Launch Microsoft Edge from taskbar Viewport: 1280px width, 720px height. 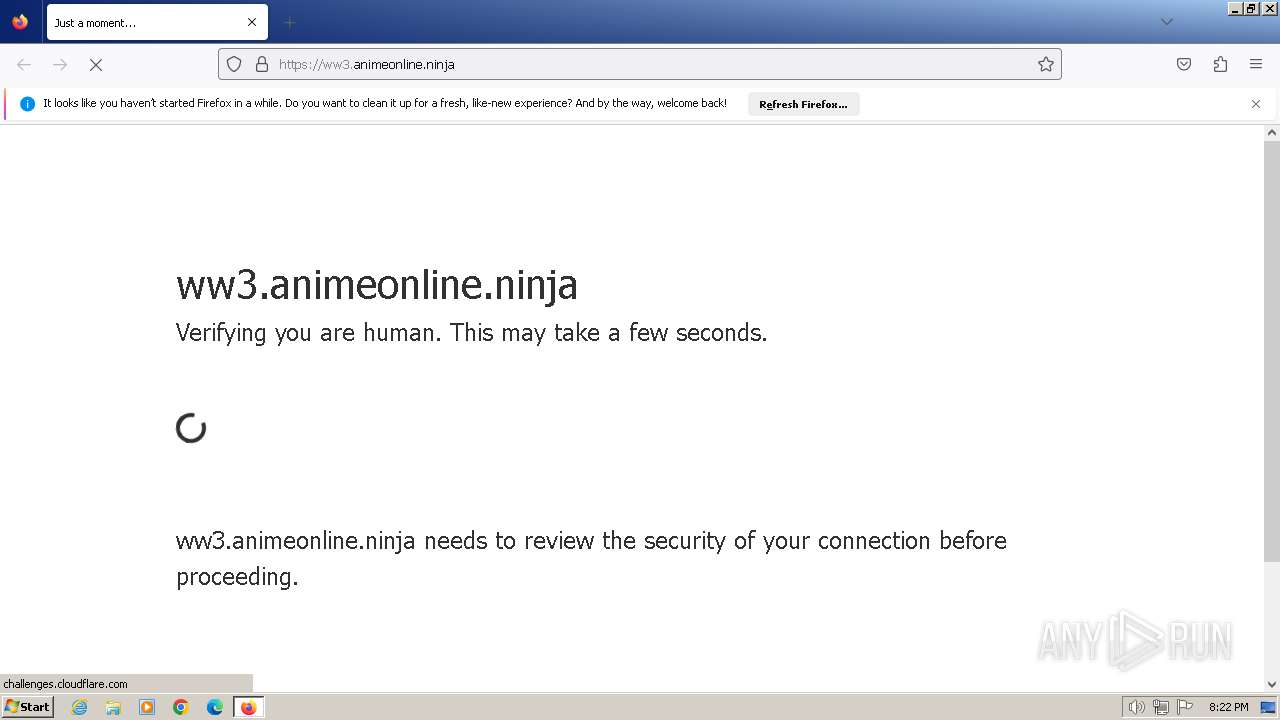coord(215,707)
